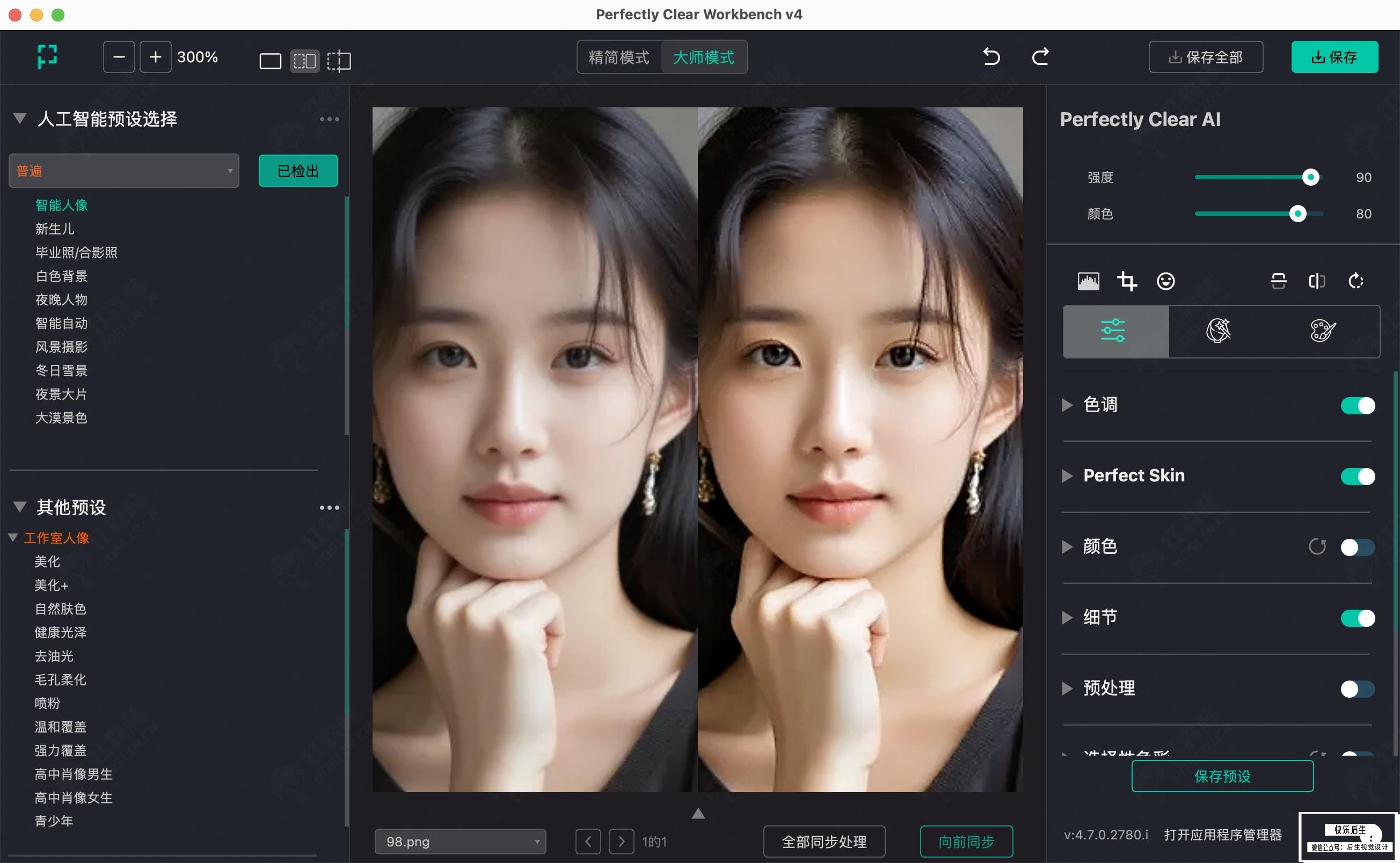Toggle the 细节 switch
The height and width of the screenshot is (863, 1400).
coord(1358,618)
